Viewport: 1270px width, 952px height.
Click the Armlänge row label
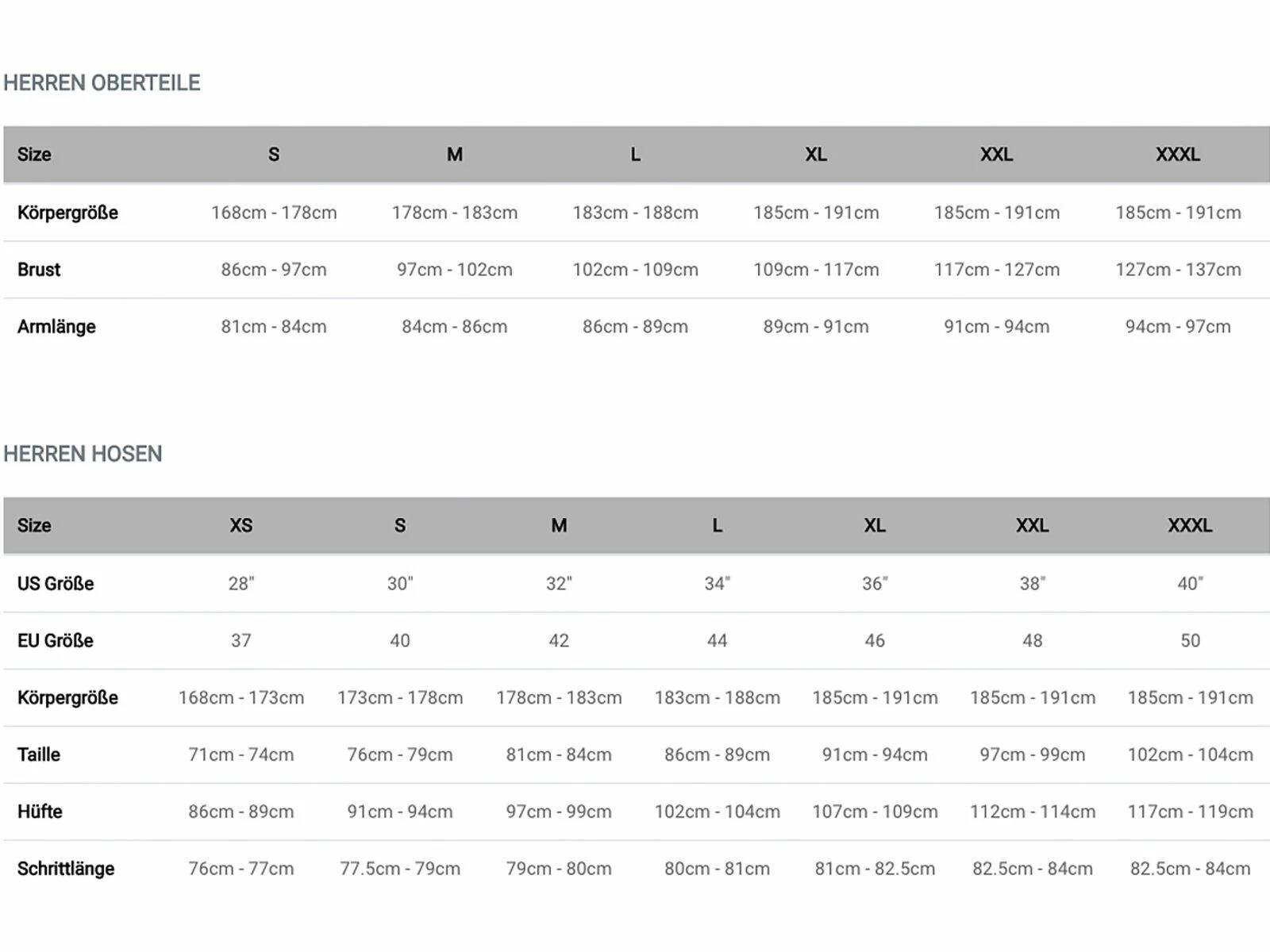pos(56,327)
